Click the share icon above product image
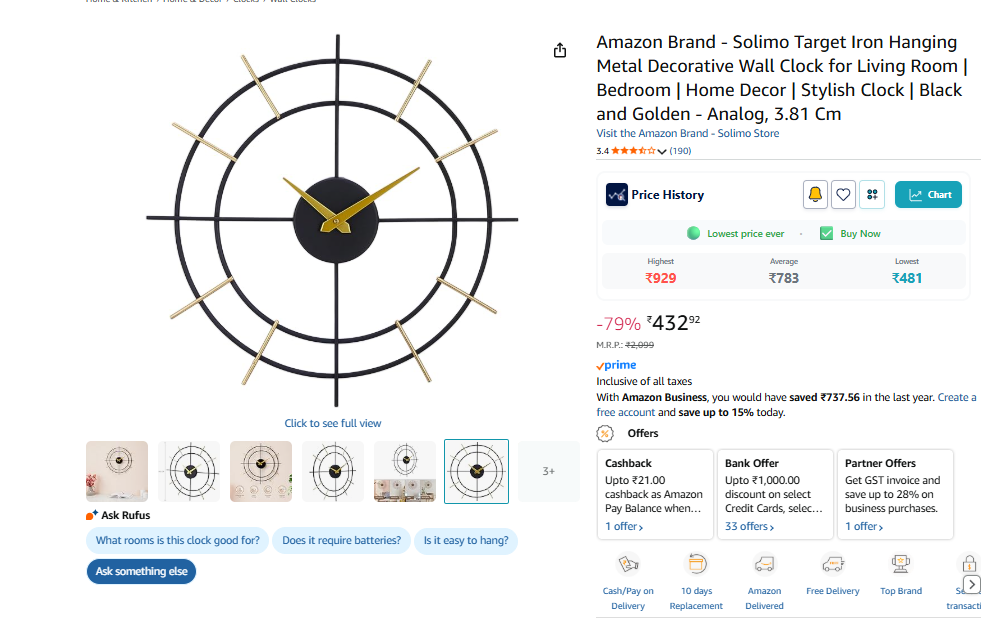This screenshot has height=629, width=996. 560,51
